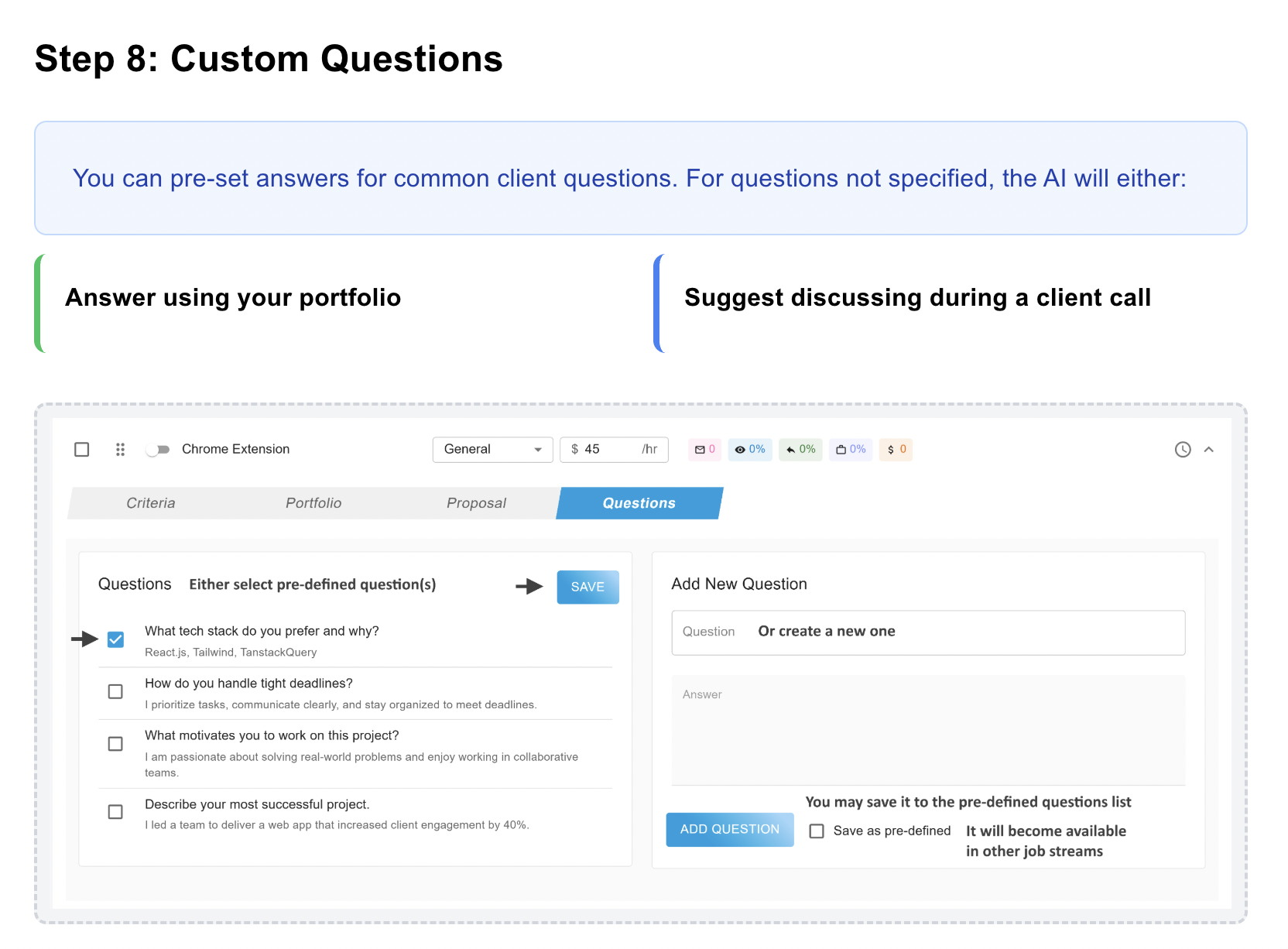Check 'How do you handle tight deadlines?'
Image resolution: width=1288 pixels, height=949 pixels.
115,691
